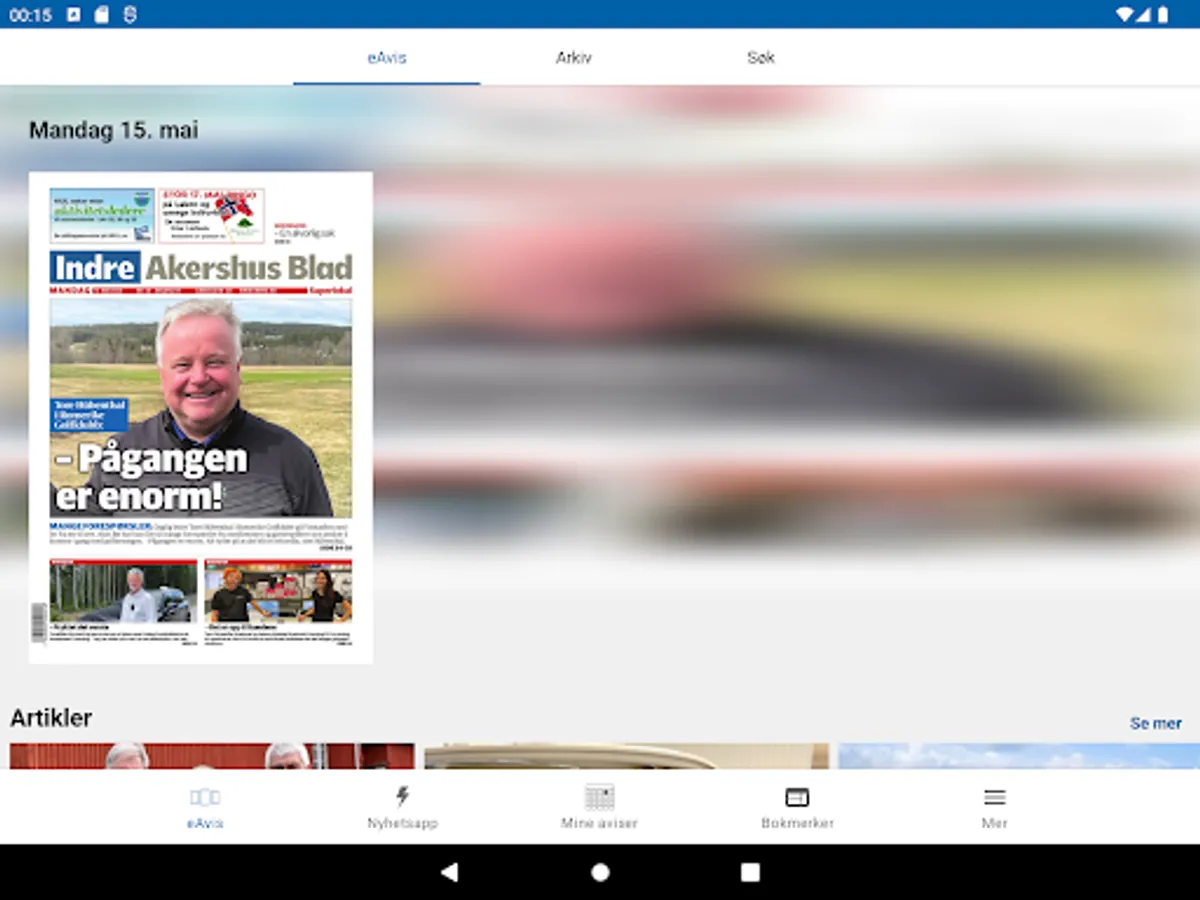Tap the Se mer link
This screenshot has height=900, width=1200.
click(x=1156, y=723)
